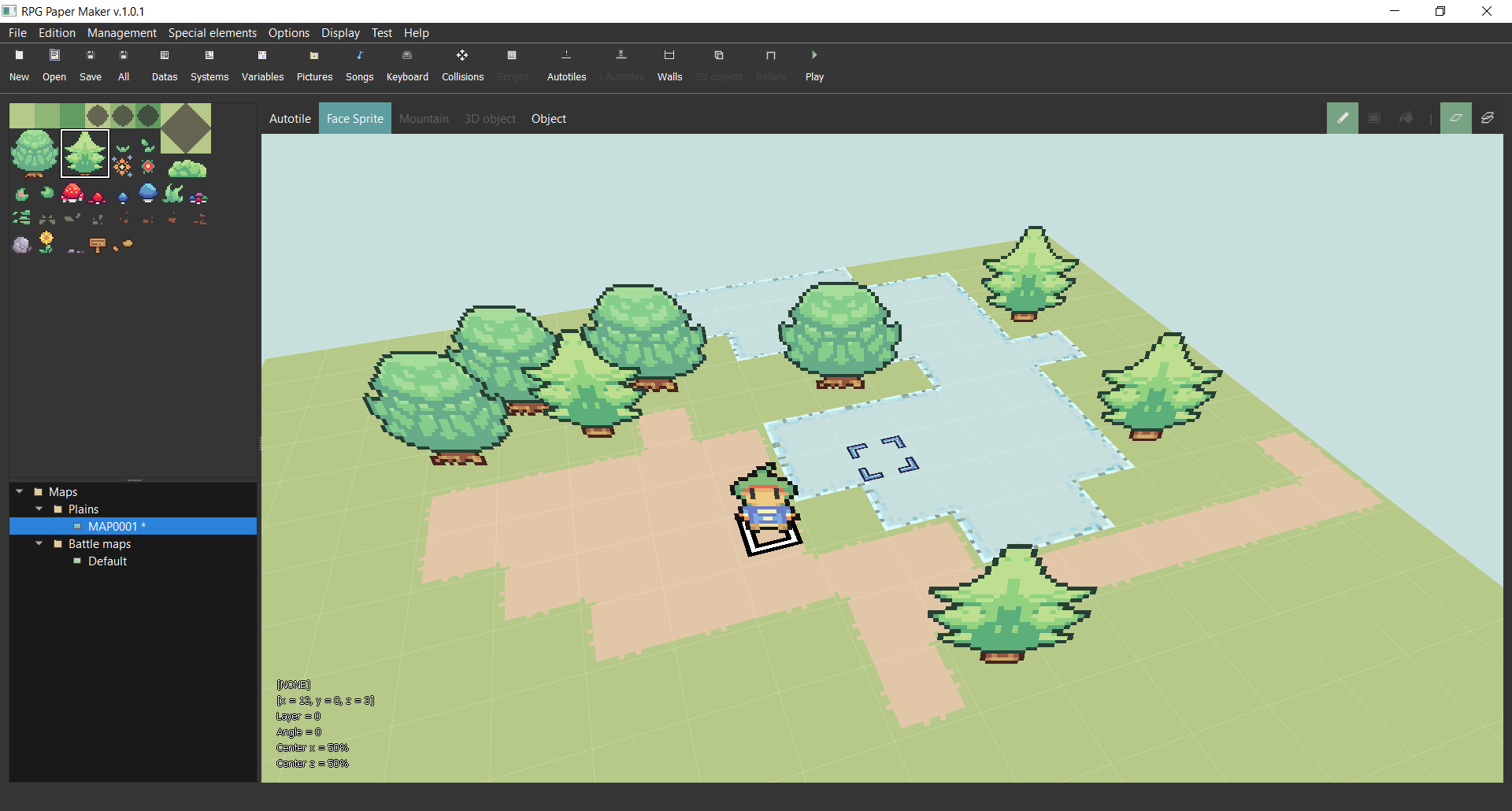Collapse the Maps tree root
The height and width of the screenshot is (811, 1512).
[19, 491]
